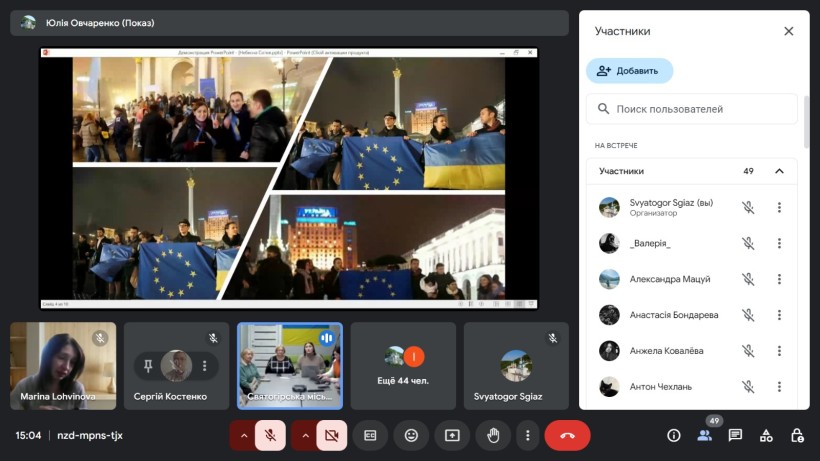Open audio settings arrow beside microphone button
This screenshot has width=820, height=461.
point(244,435)
